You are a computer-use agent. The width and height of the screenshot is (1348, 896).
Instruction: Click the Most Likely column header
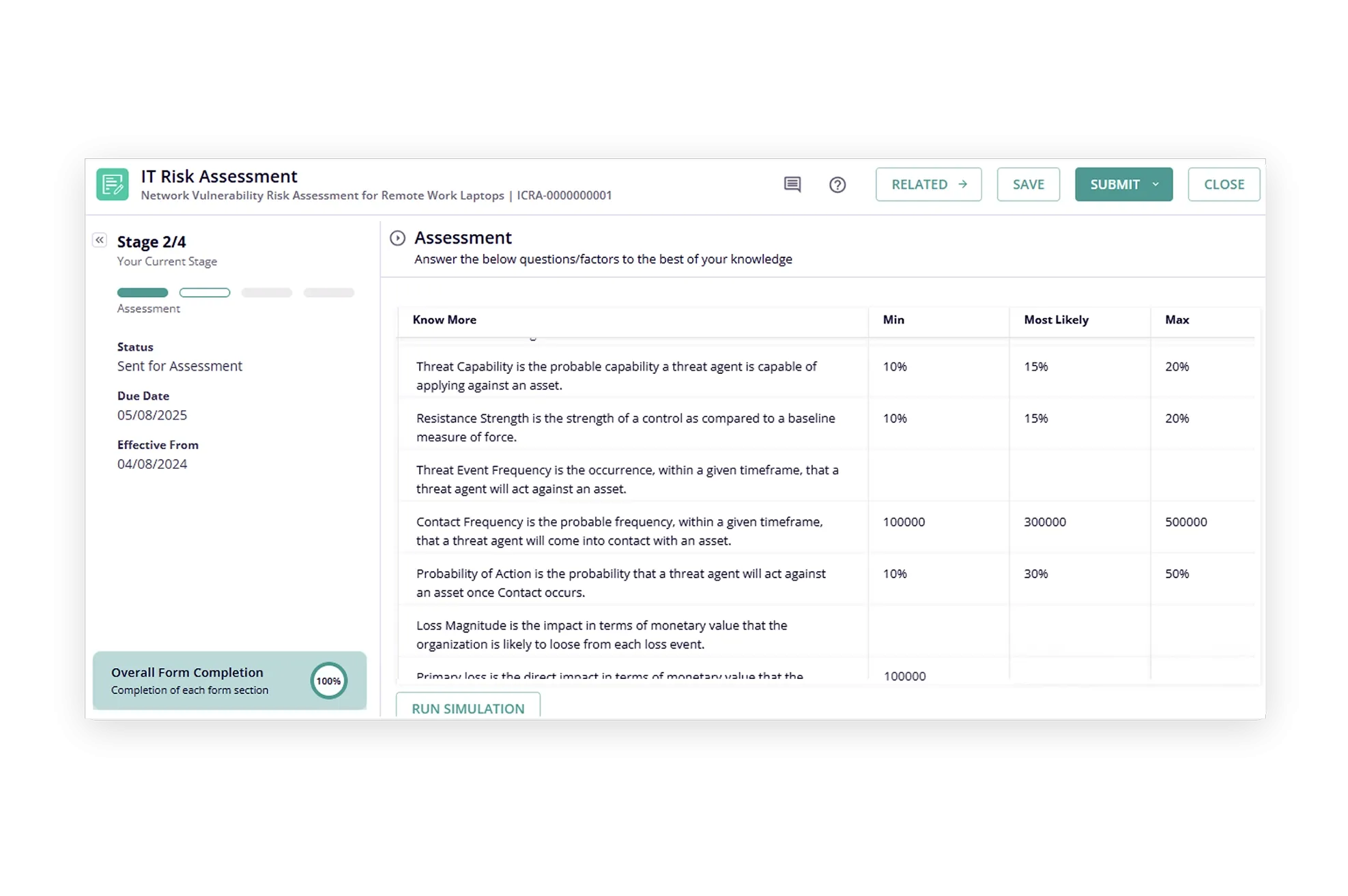1056,319
